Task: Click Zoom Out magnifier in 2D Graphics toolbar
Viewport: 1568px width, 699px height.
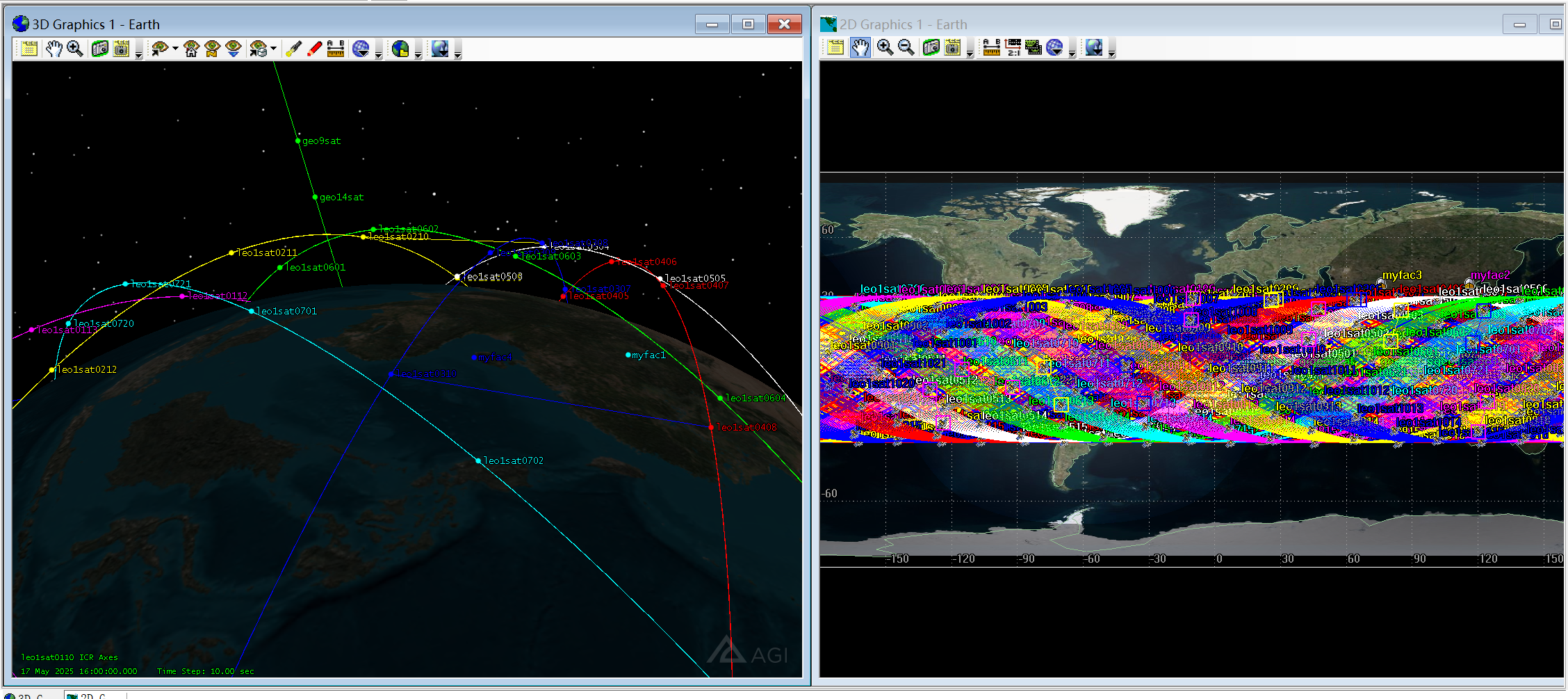Action: click(x=906, y=47)
